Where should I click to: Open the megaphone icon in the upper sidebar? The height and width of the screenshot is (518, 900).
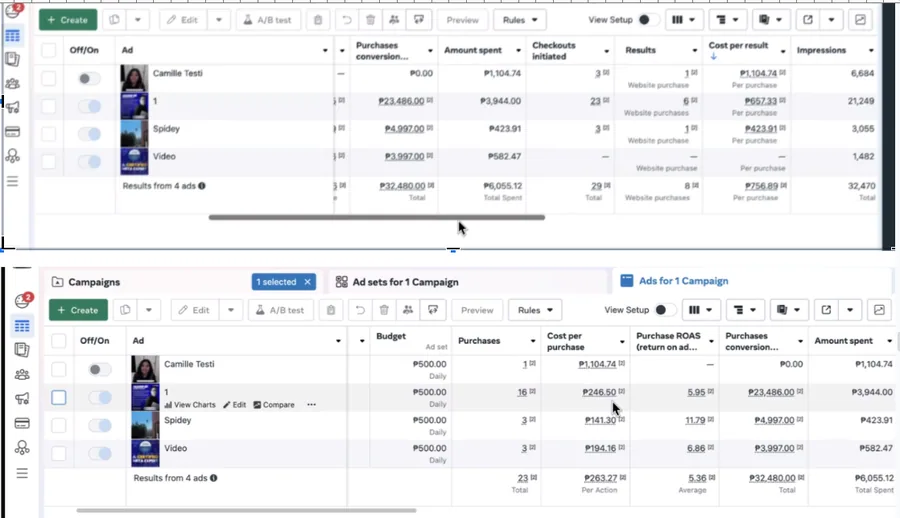13,107
